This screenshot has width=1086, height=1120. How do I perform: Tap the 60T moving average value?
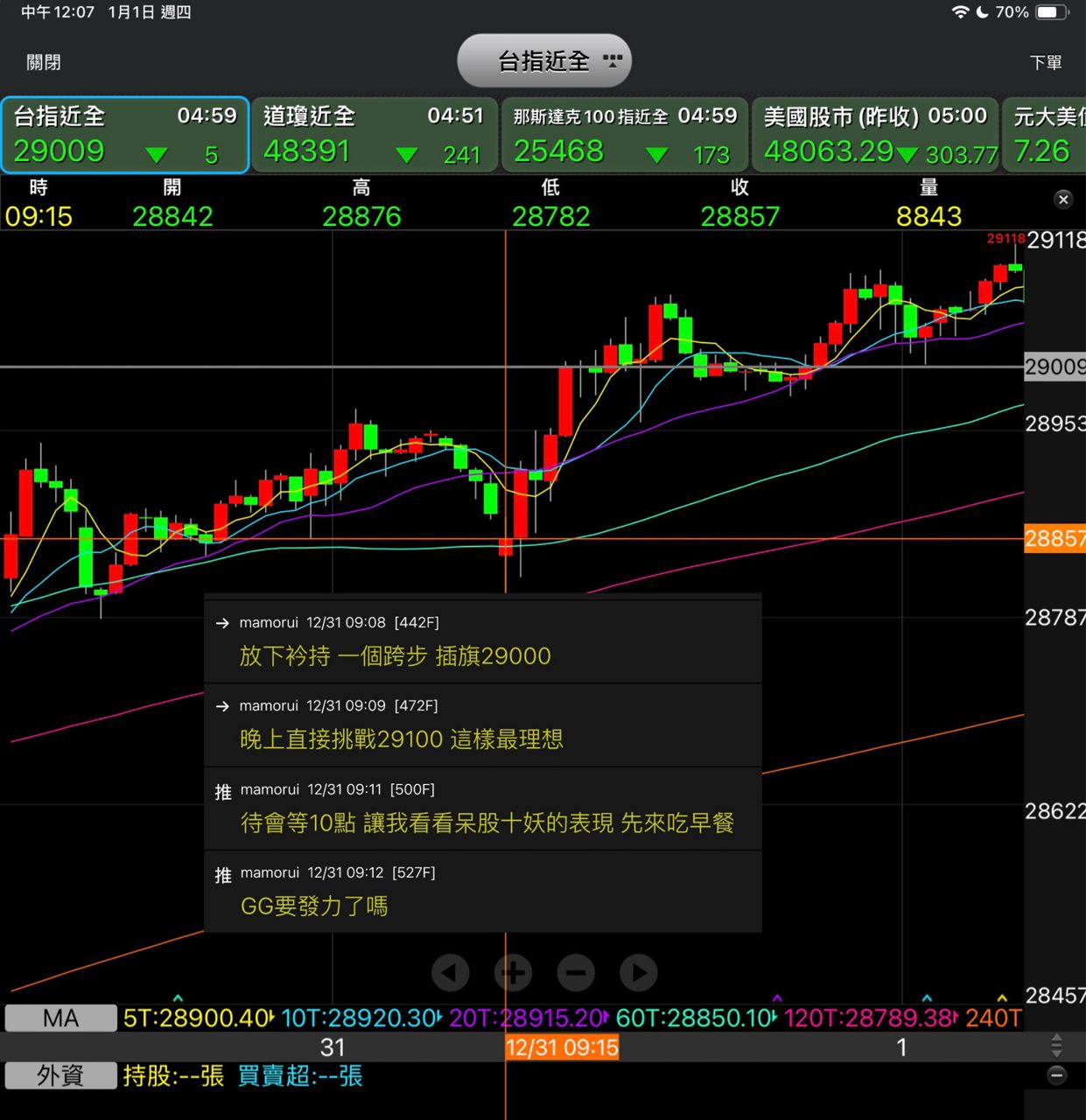(x=694, y=1018)
